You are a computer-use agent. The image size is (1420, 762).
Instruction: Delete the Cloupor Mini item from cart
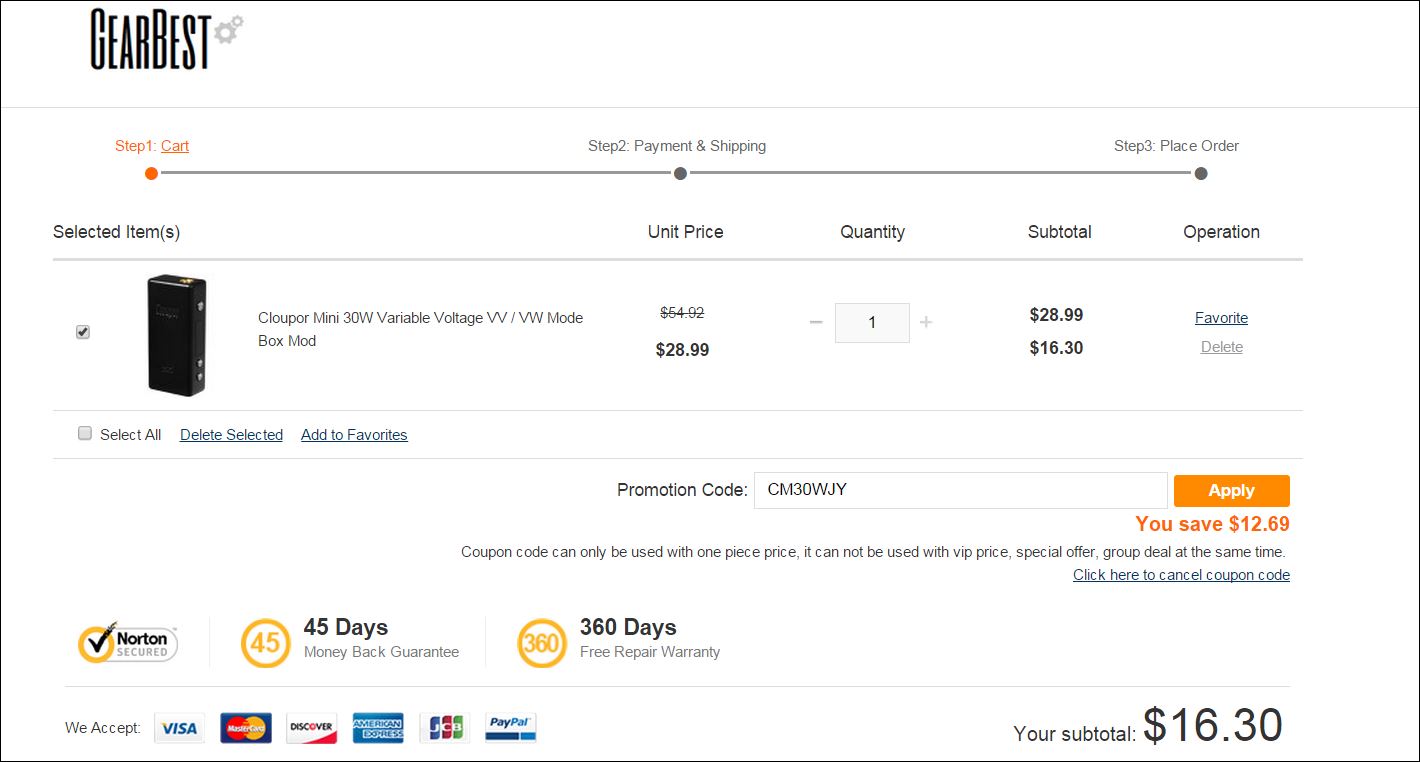click(x=1222, y=347)
